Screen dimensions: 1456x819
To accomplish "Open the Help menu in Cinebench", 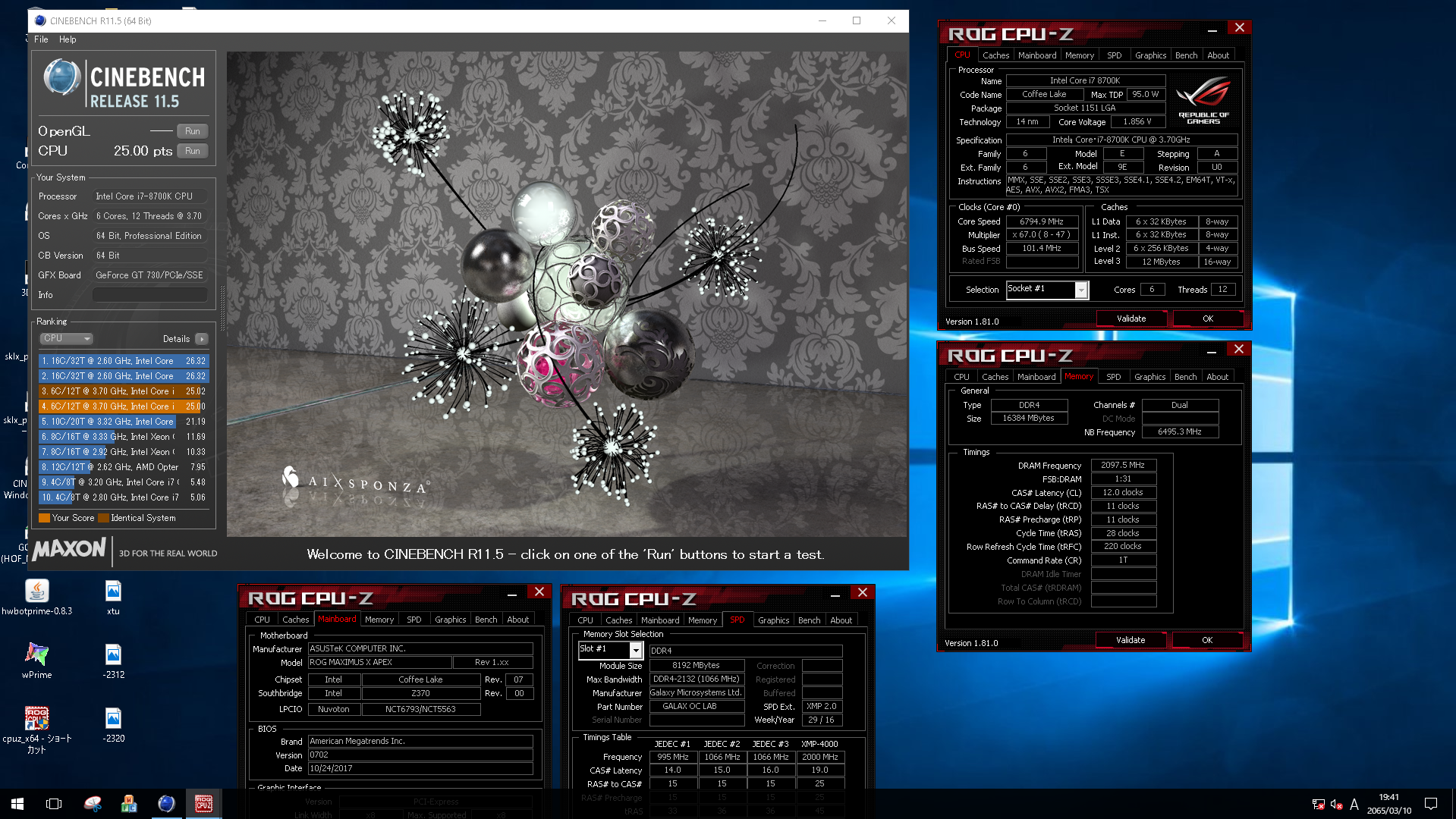I will click(68, 39).
